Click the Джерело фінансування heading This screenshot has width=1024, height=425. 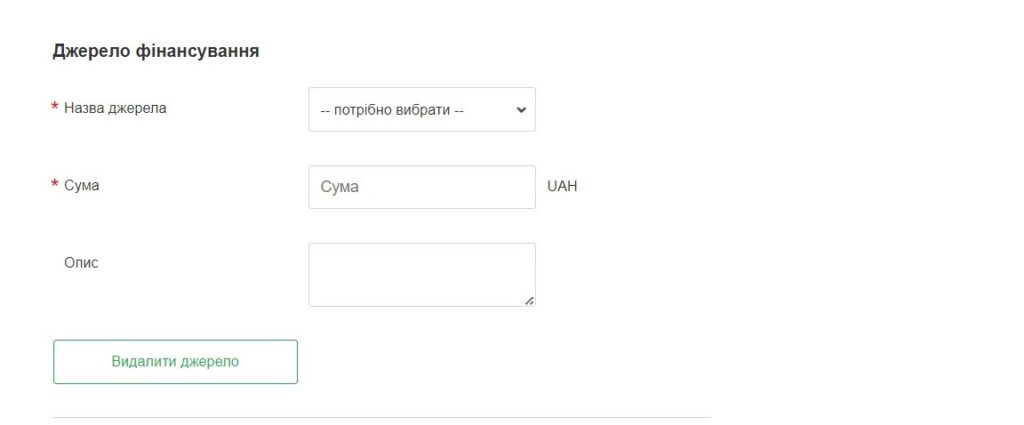coord(156,51)
